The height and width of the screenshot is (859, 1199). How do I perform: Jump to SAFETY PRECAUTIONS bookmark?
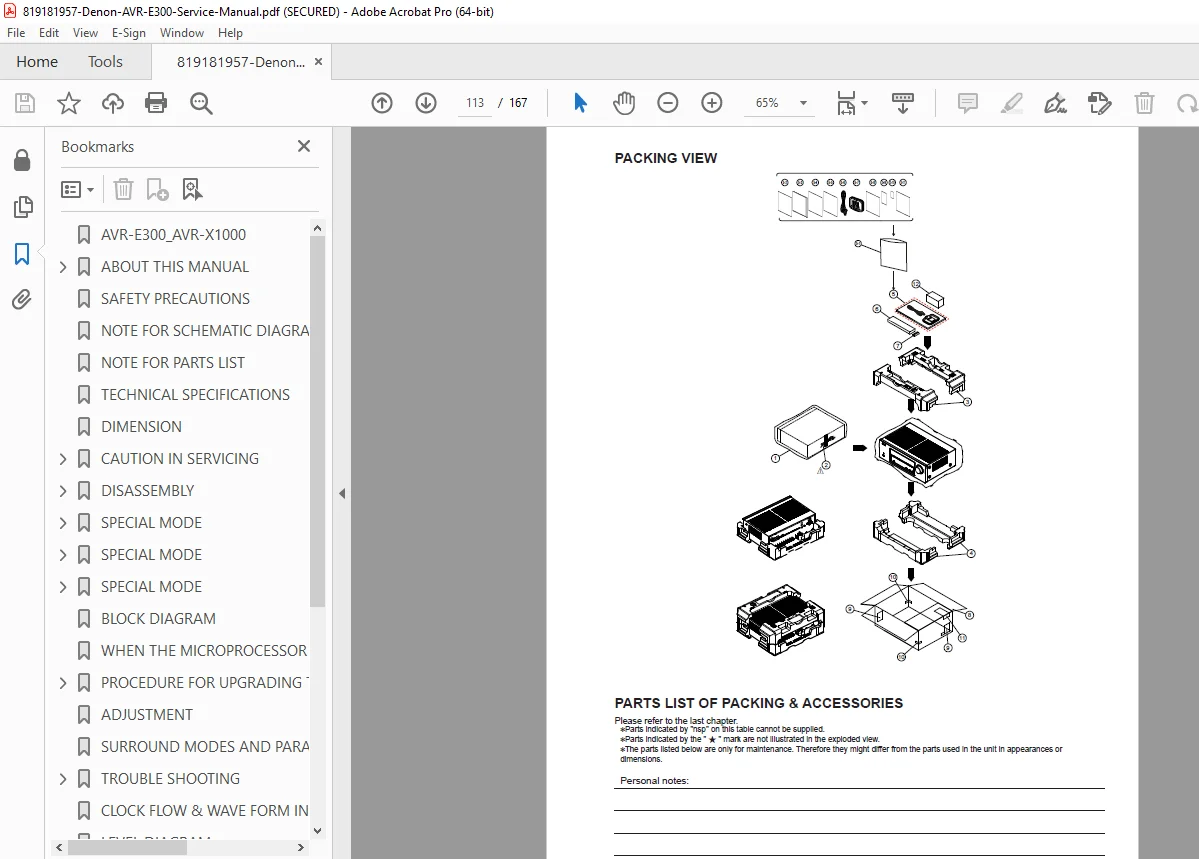tap(175, 299)
